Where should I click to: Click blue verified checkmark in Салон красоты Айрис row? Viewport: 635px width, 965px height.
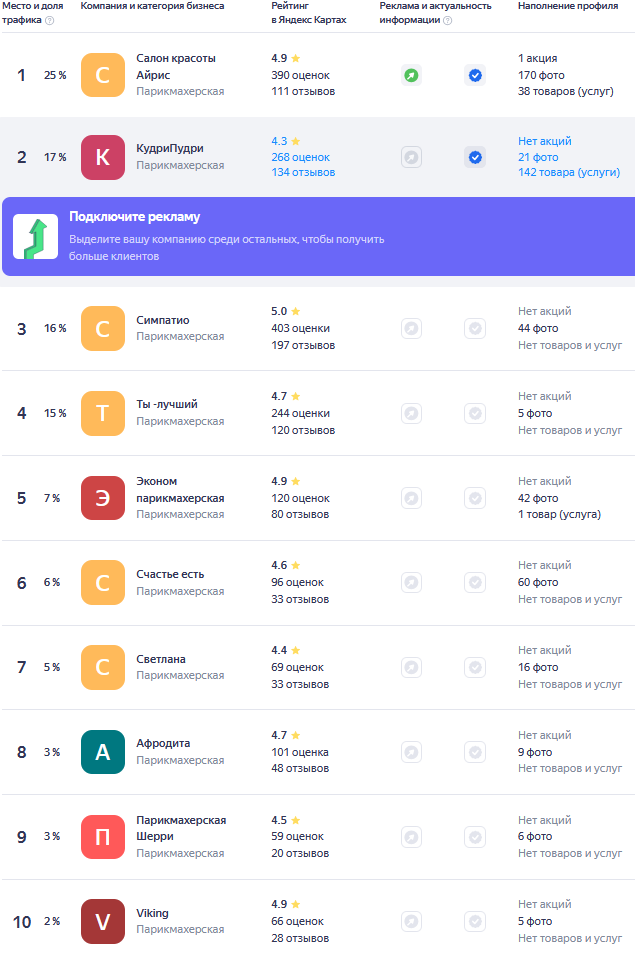coord(475,75)
